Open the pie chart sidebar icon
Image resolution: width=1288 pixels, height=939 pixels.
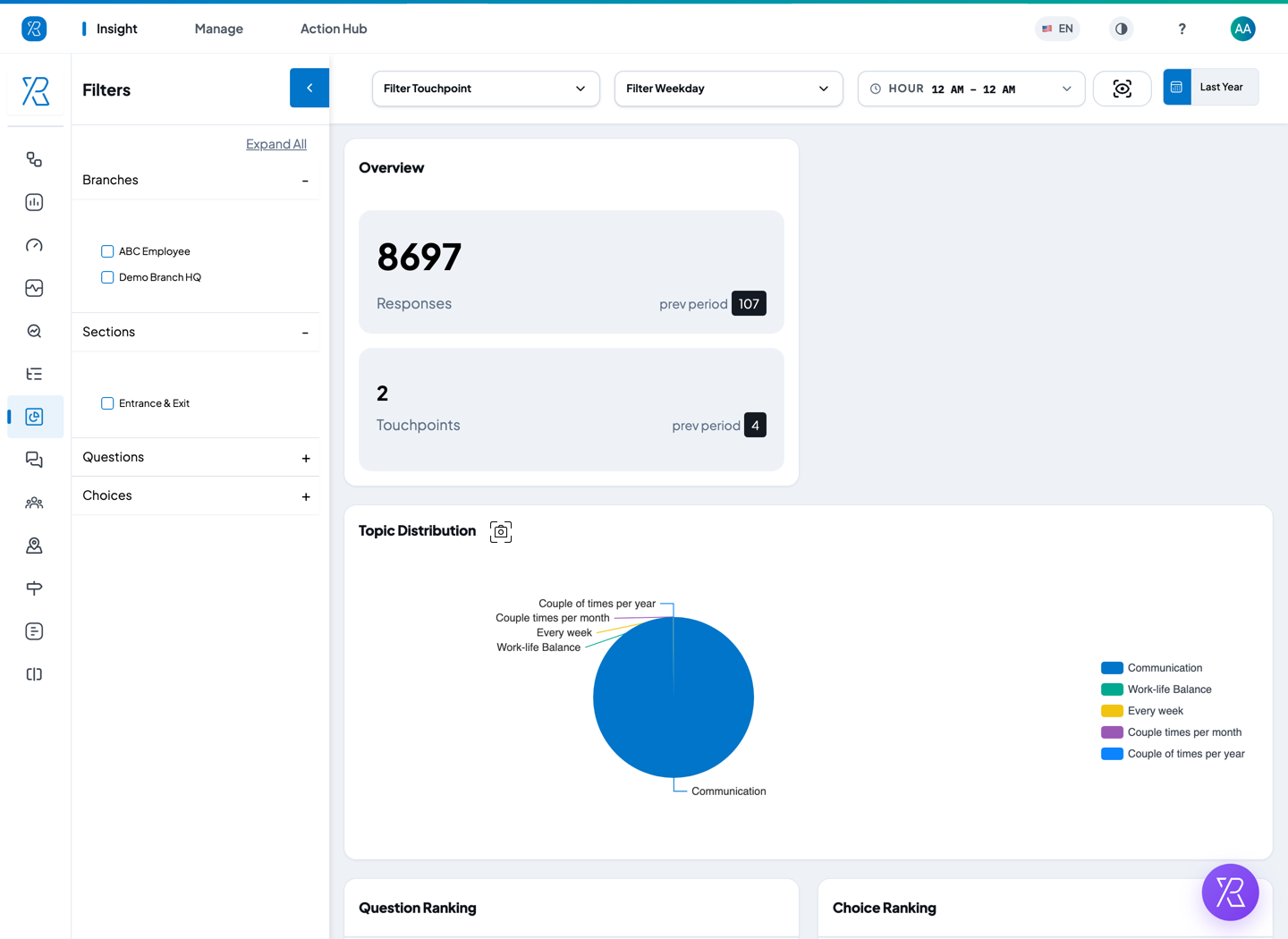point(34,417)
